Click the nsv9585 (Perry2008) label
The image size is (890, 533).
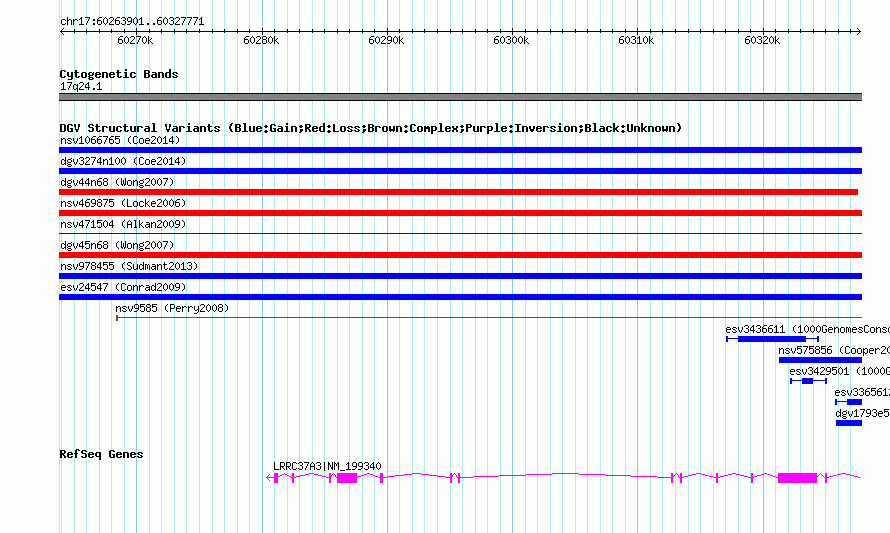pos(172,308)
